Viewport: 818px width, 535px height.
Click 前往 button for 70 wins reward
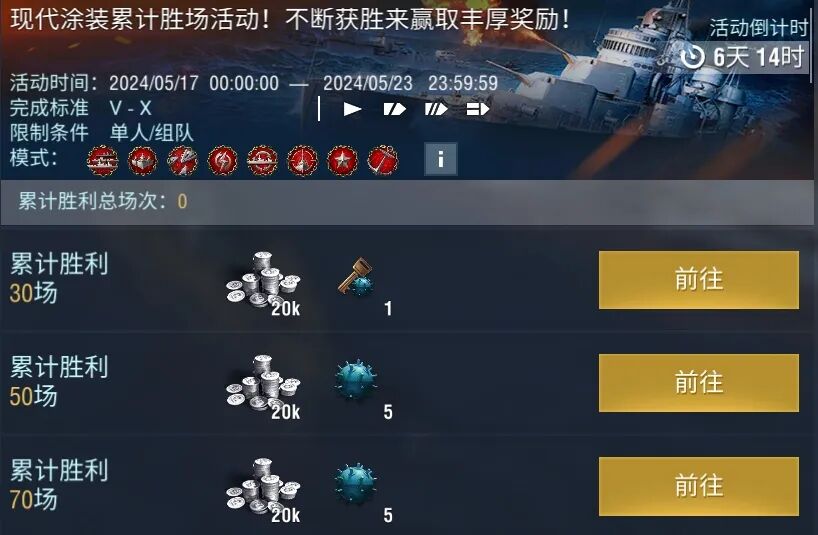click(x=699, y=486)
